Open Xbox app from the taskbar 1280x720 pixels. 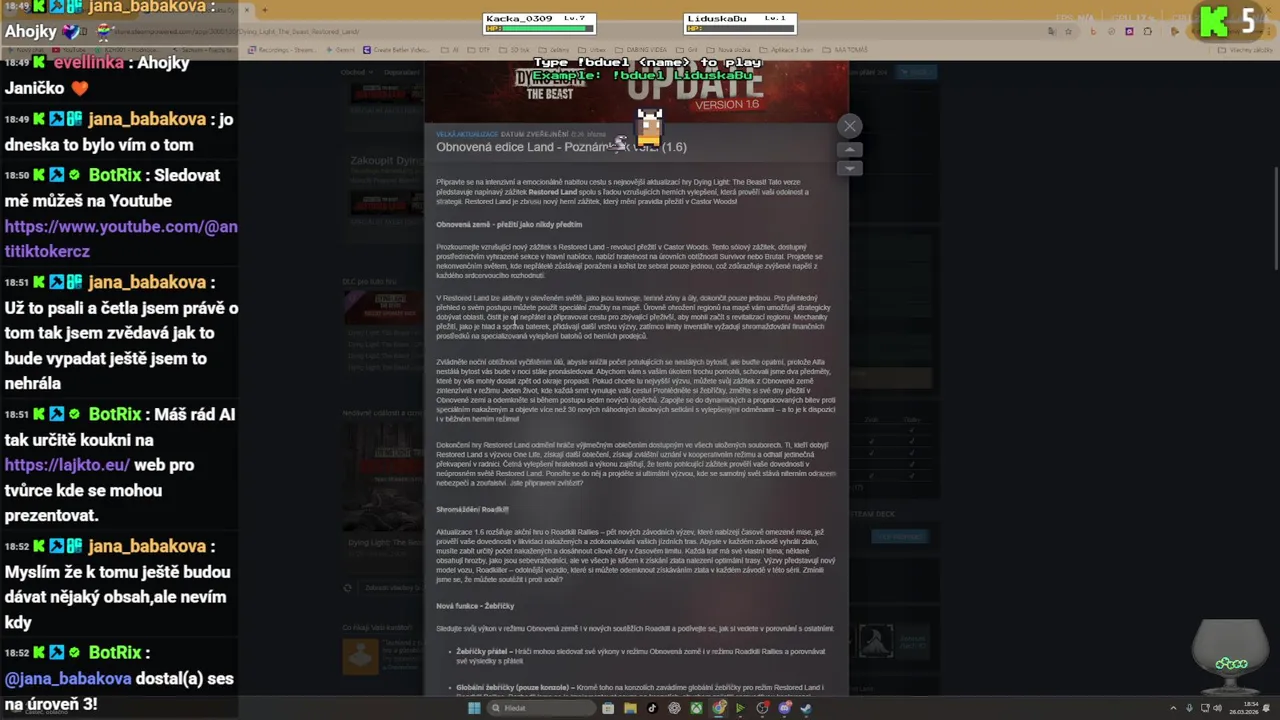point(696,708)
